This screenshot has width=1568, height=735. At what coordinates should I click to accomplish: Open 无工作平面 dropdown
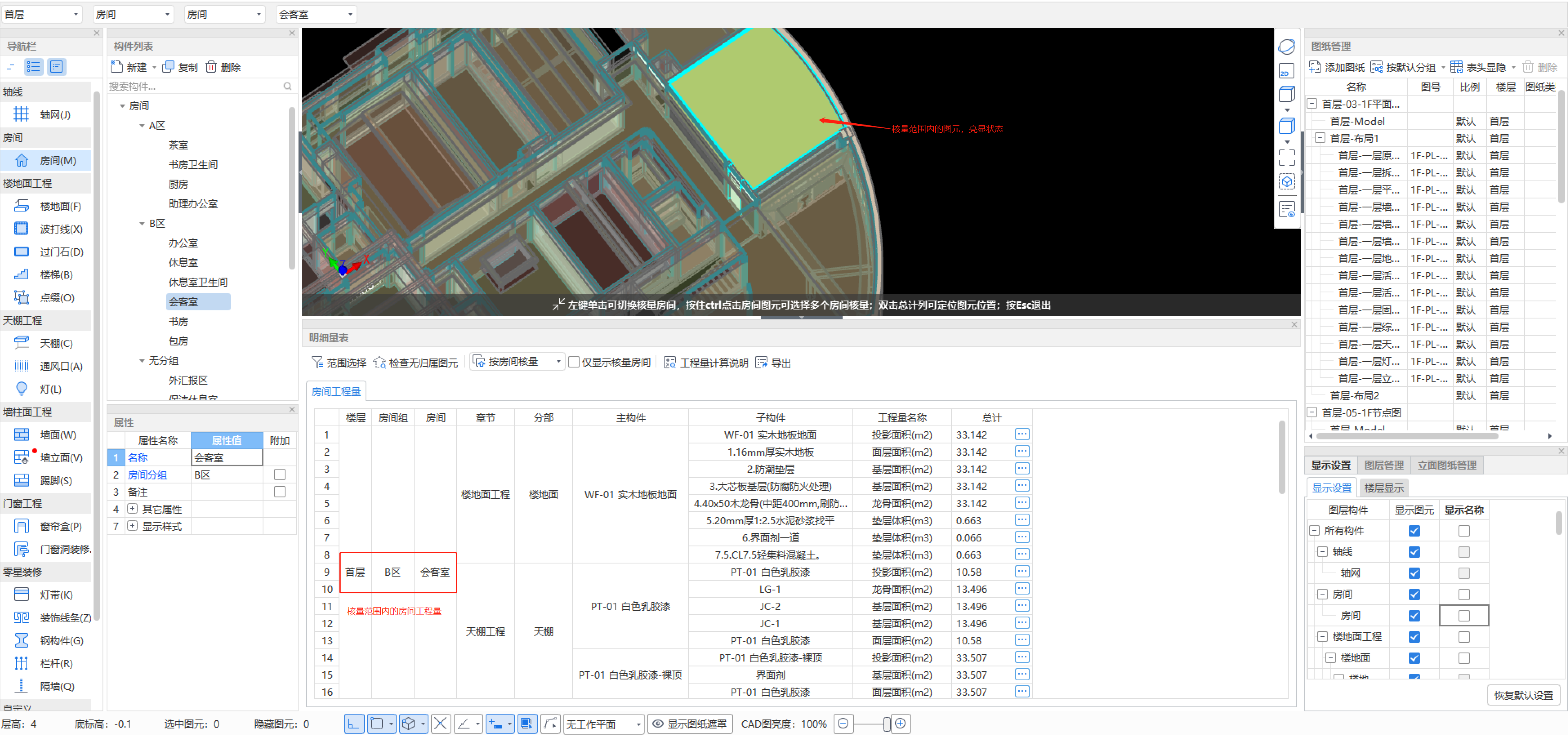(602, 724)
